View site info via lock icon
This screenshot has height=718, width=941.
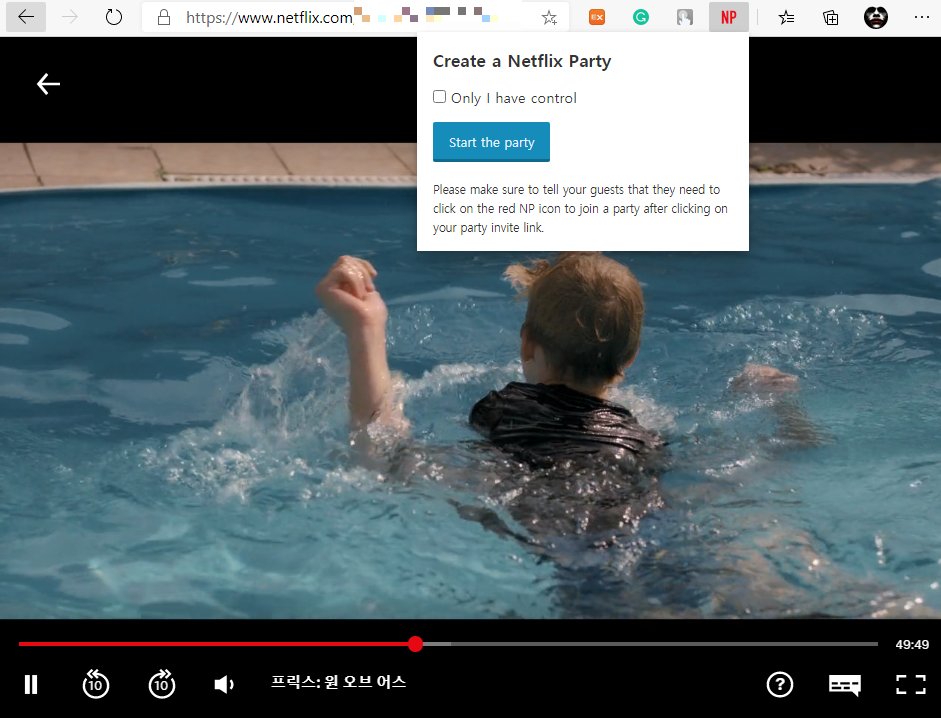164,17
